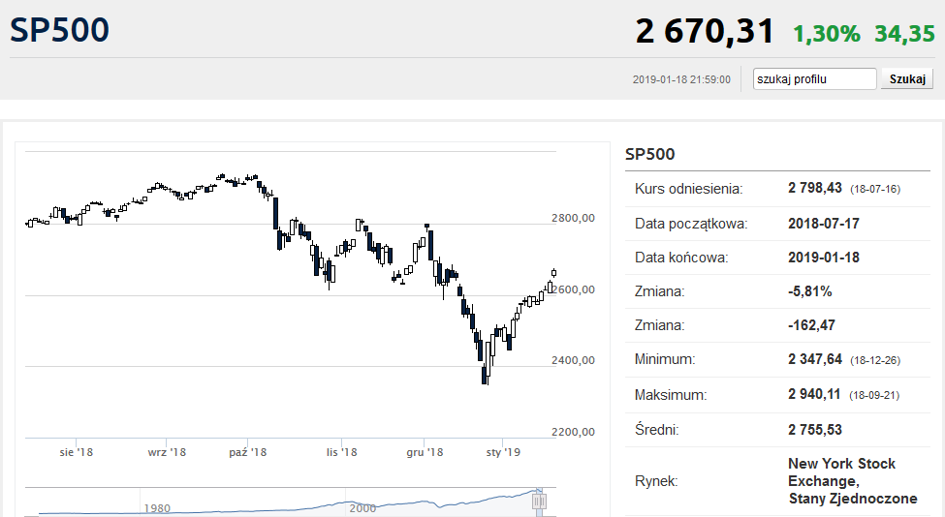Image resolution: width=945 pixels, height=517 pixels.
Task: Click the 'Data końcowa' date 2019-01-18
Action: tap(823, 257)
